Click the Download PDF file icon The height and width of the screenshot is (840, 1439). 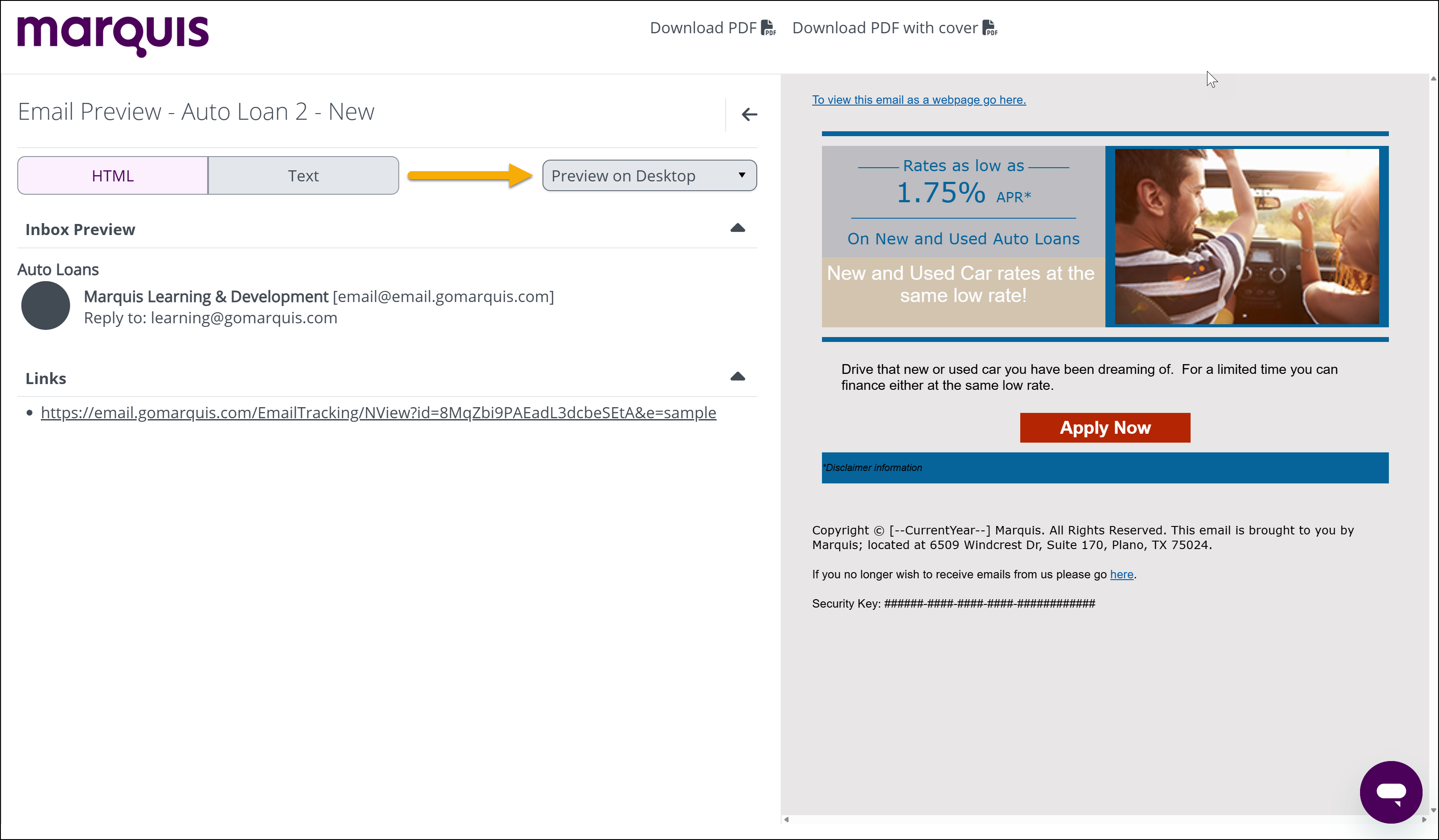(769, 28)
